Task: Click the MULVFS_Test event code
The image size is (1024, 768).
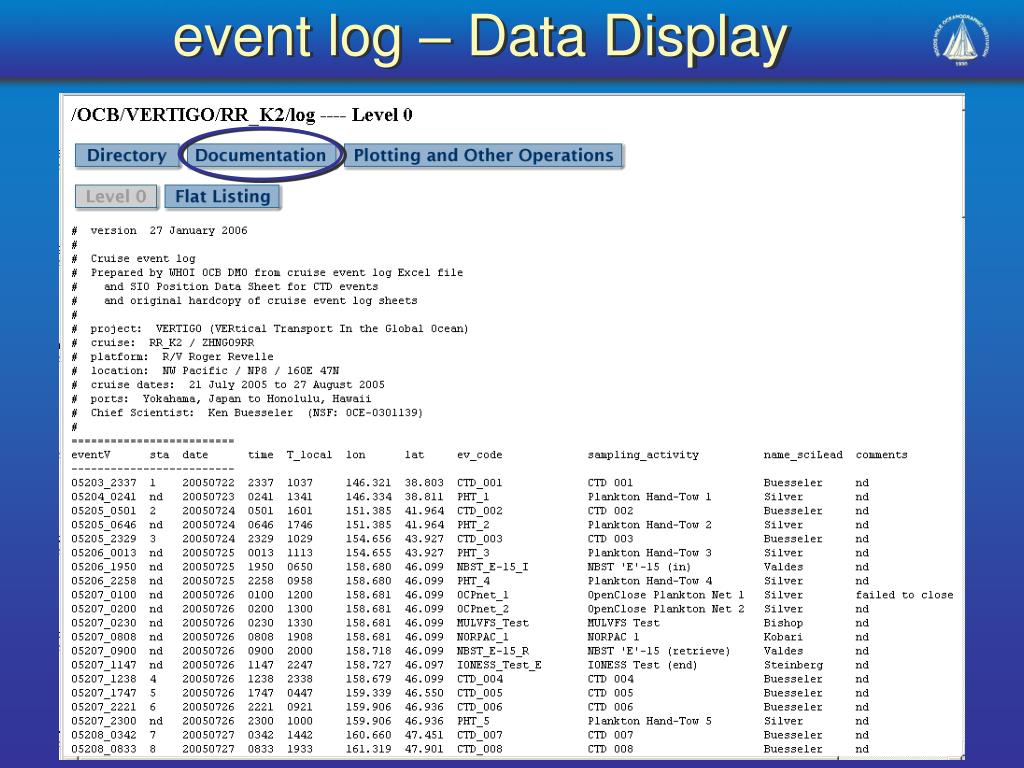Action: click(x=493, y=623)
